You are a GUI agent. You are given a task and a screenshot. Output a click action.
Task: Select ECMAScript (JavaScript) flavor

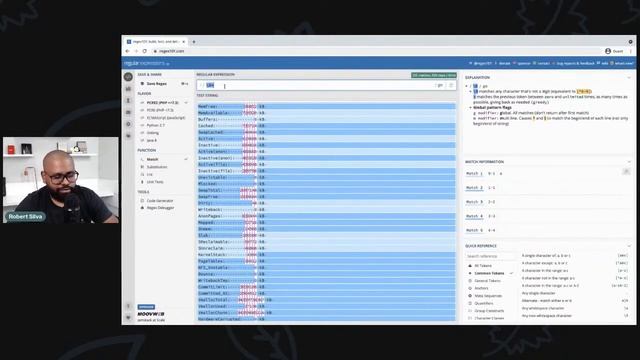165,118
